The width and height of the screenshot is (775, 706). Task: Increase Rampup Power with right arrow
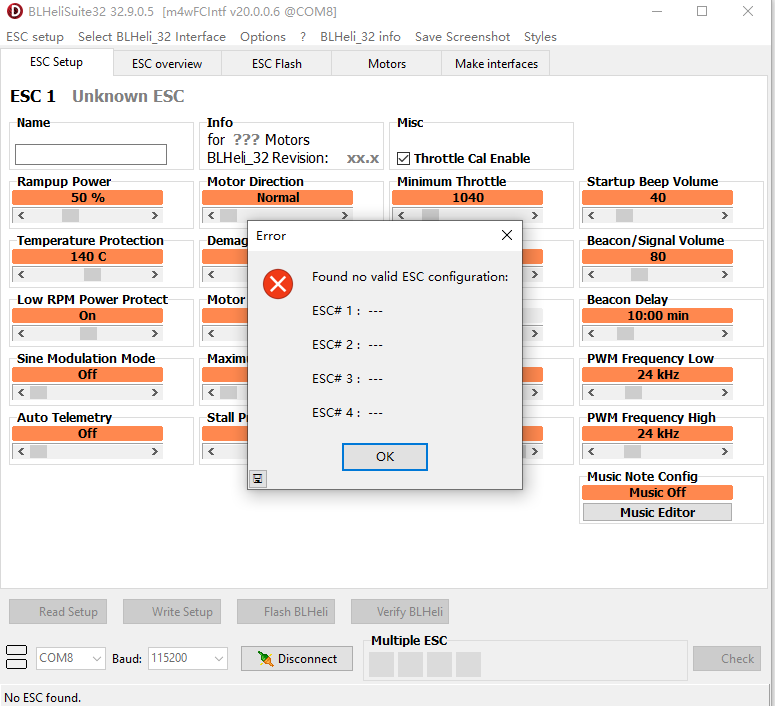click(155, 216)
